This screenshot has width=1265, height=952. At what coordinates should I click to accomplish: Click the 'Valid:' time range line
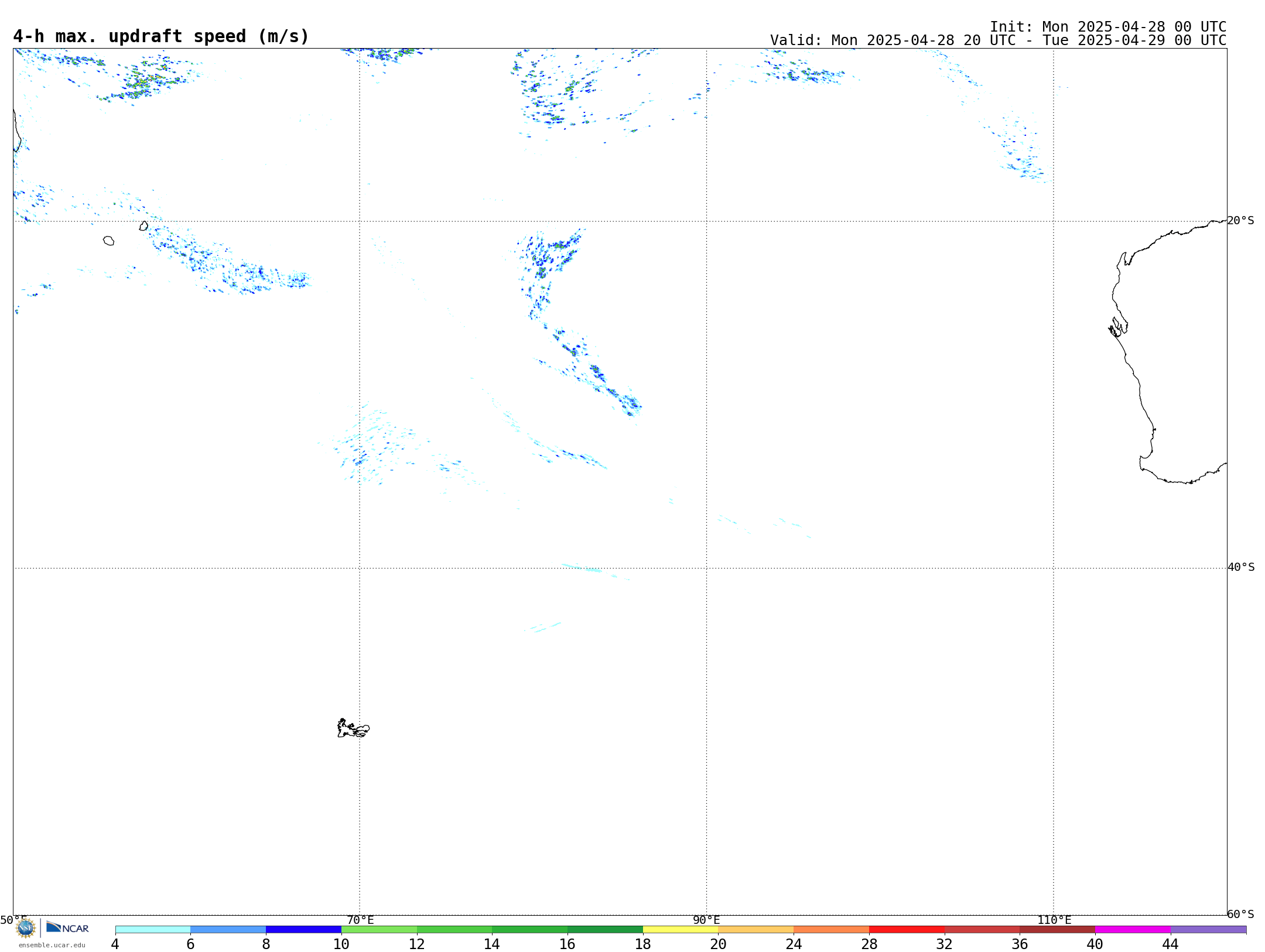pyautogui.click(x=998, y=40)
